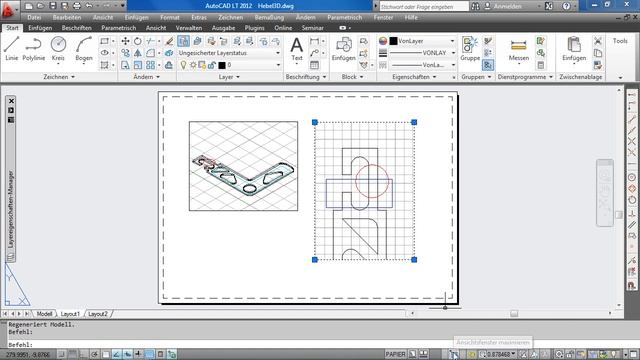Toggle object snap in status bar

(106, 354)
